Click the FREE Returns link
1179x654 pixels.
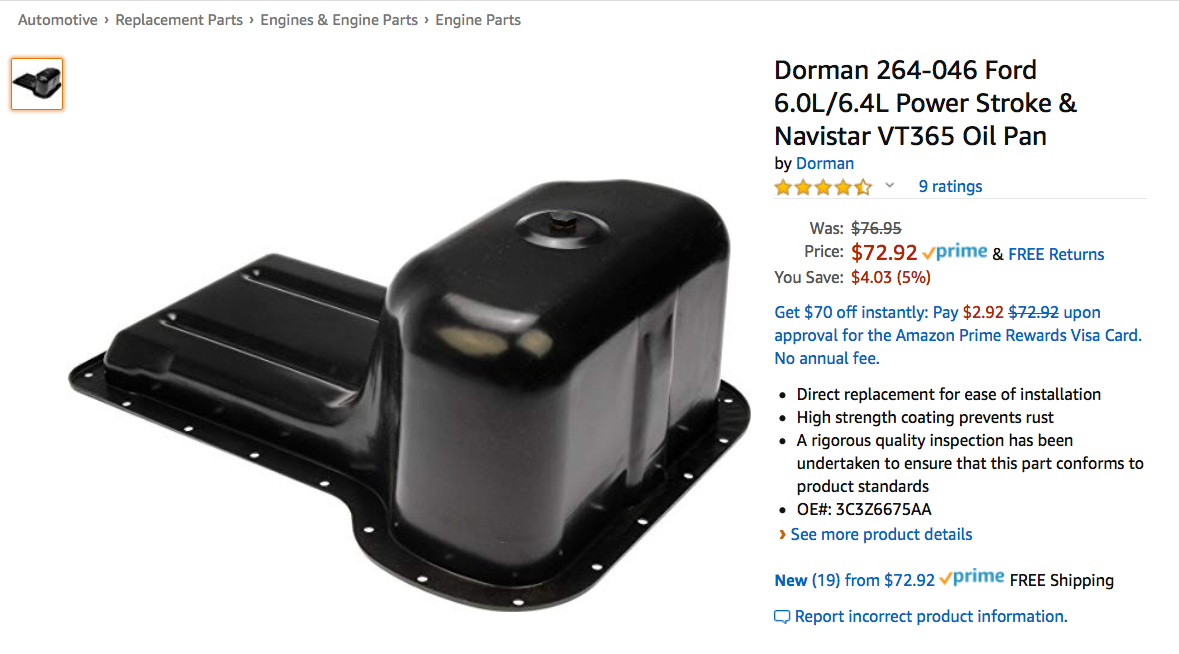pos(1056,254)
